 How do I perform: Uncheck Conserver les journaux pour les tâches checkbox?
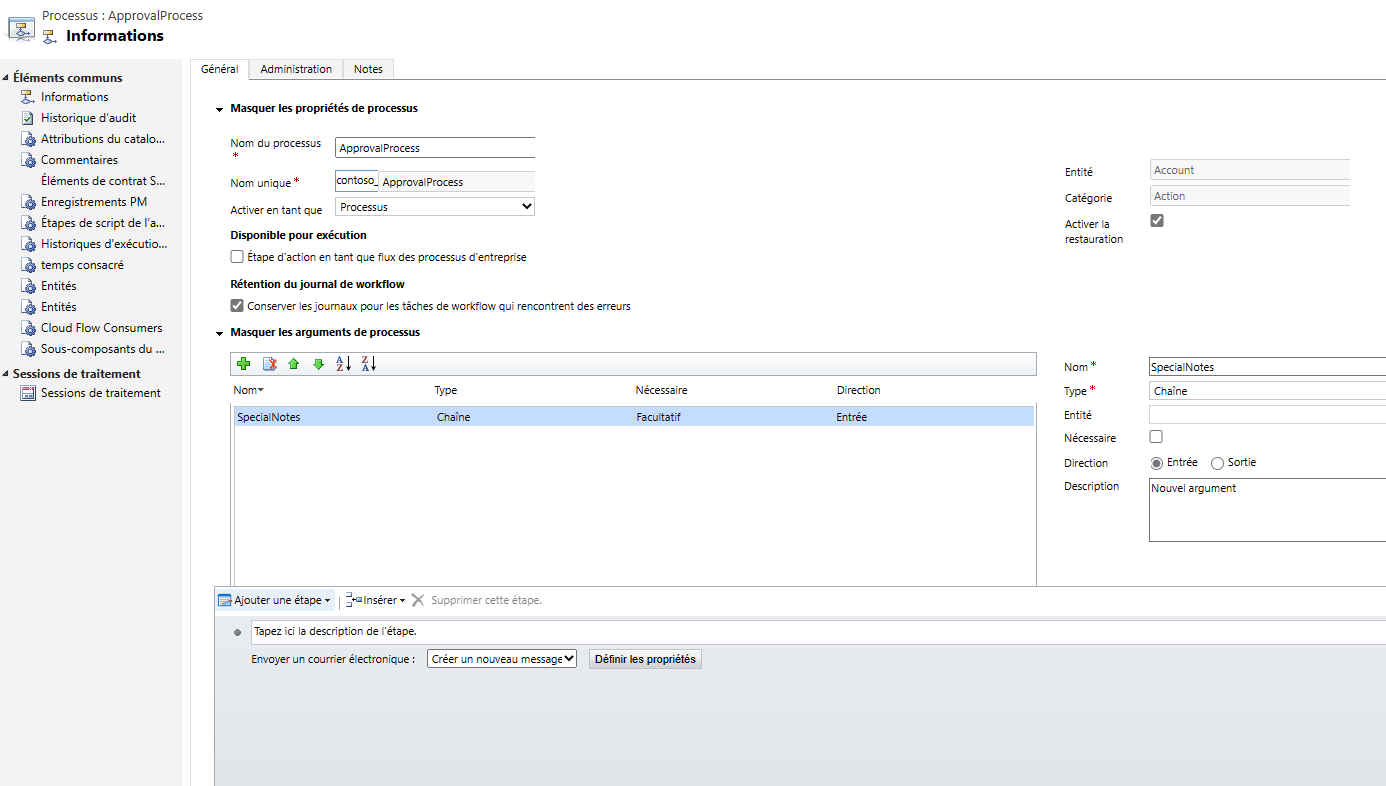click(x=237, y=306)
